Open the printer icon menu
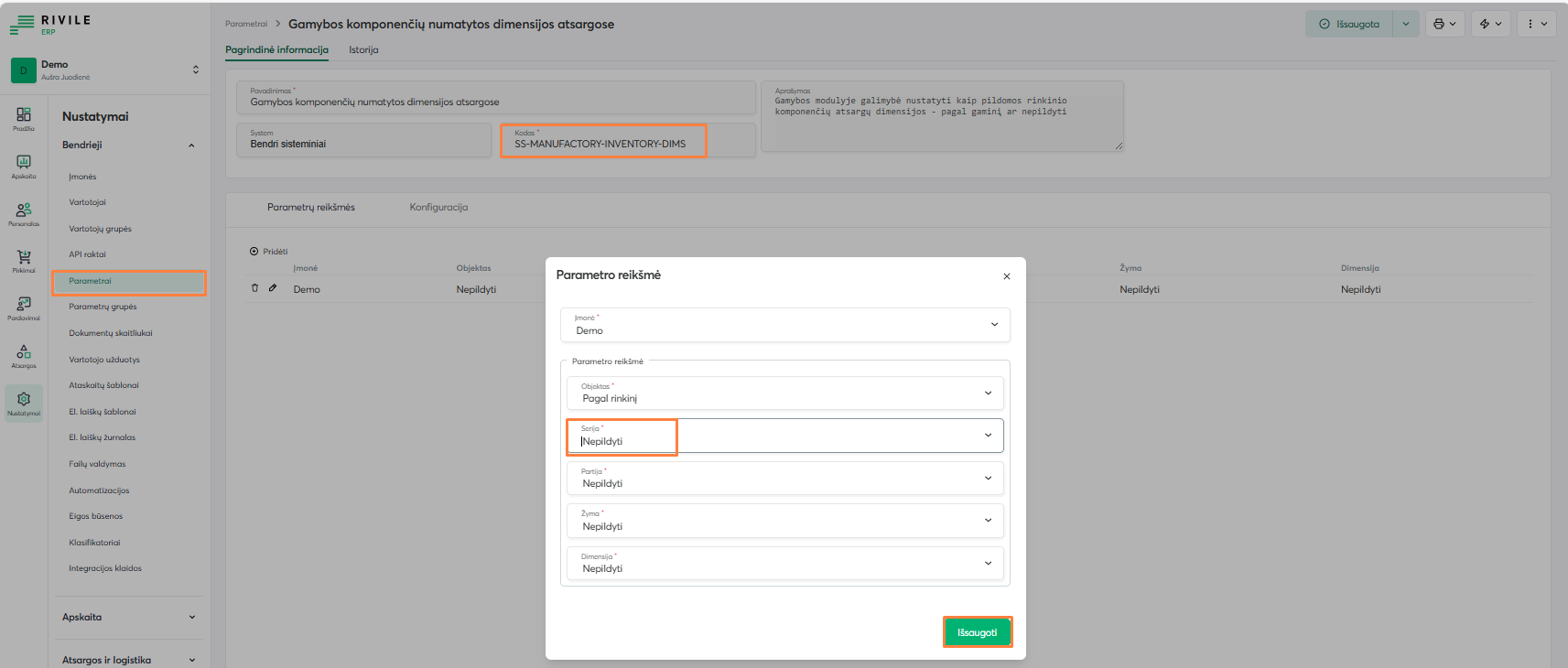The image size is (1568, 668). pos(1444,24)
